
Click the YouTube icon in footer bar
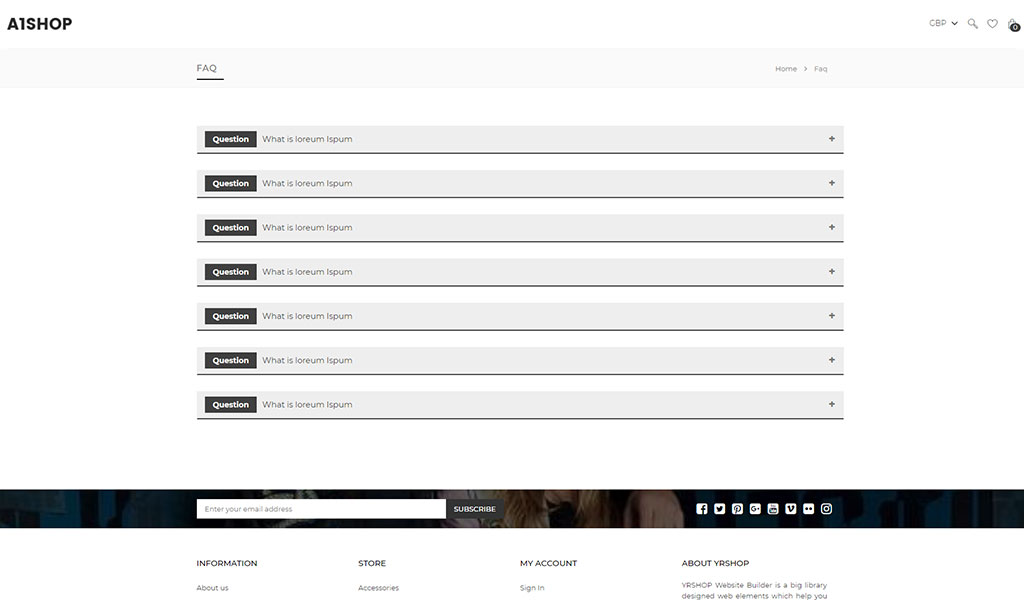point(773,509)
